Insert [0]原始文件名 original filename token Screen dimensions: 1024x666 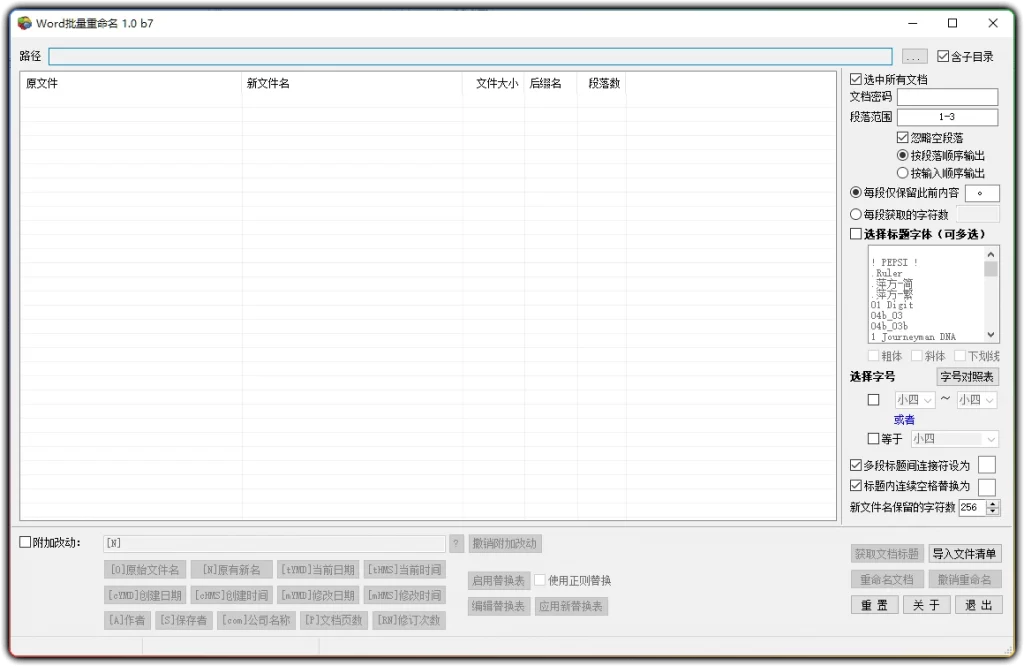(x=143, y=569)
